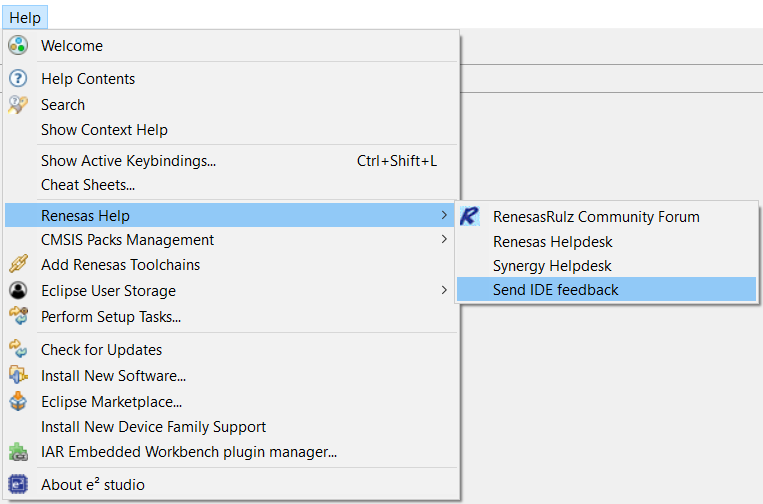Screen dimensions: 763x504
Task: Expand the Eclipse User Storage submenu arrow
Action: [x=444, y=290]
